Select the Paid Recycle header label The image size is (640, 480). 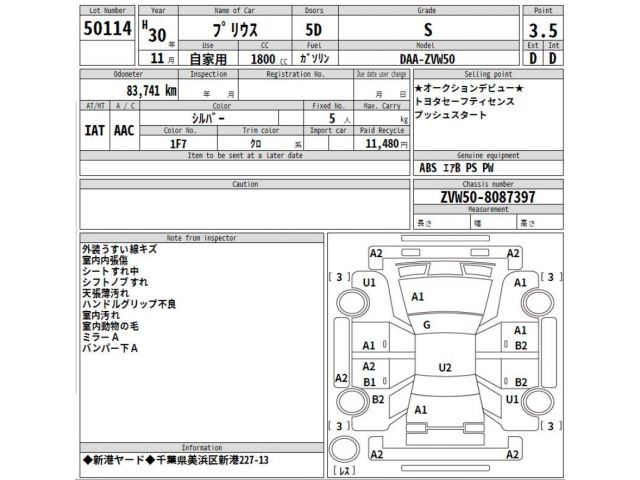pos(382,130)
